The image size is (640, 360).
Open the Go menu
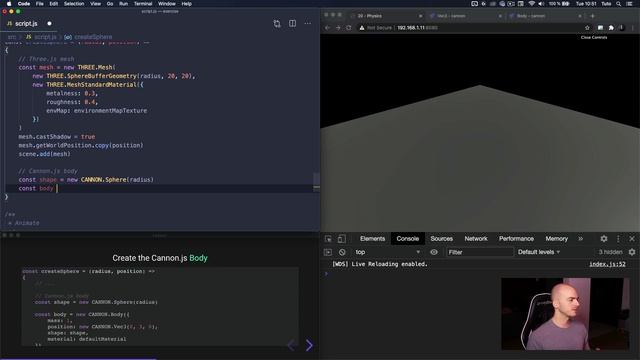tap(110, 4)
